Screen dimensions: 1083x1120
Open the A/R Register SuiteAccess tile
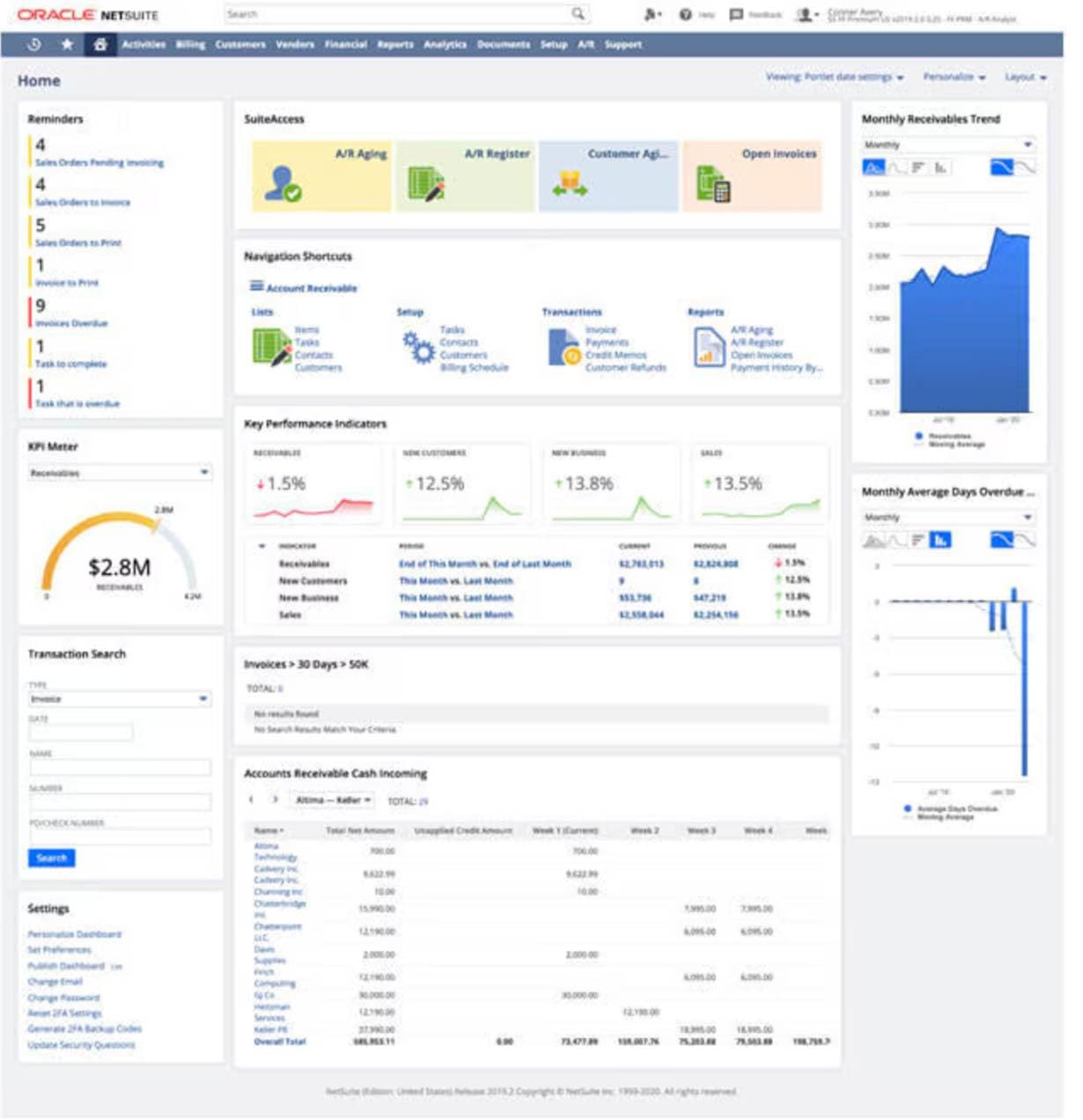pos(465,176)
